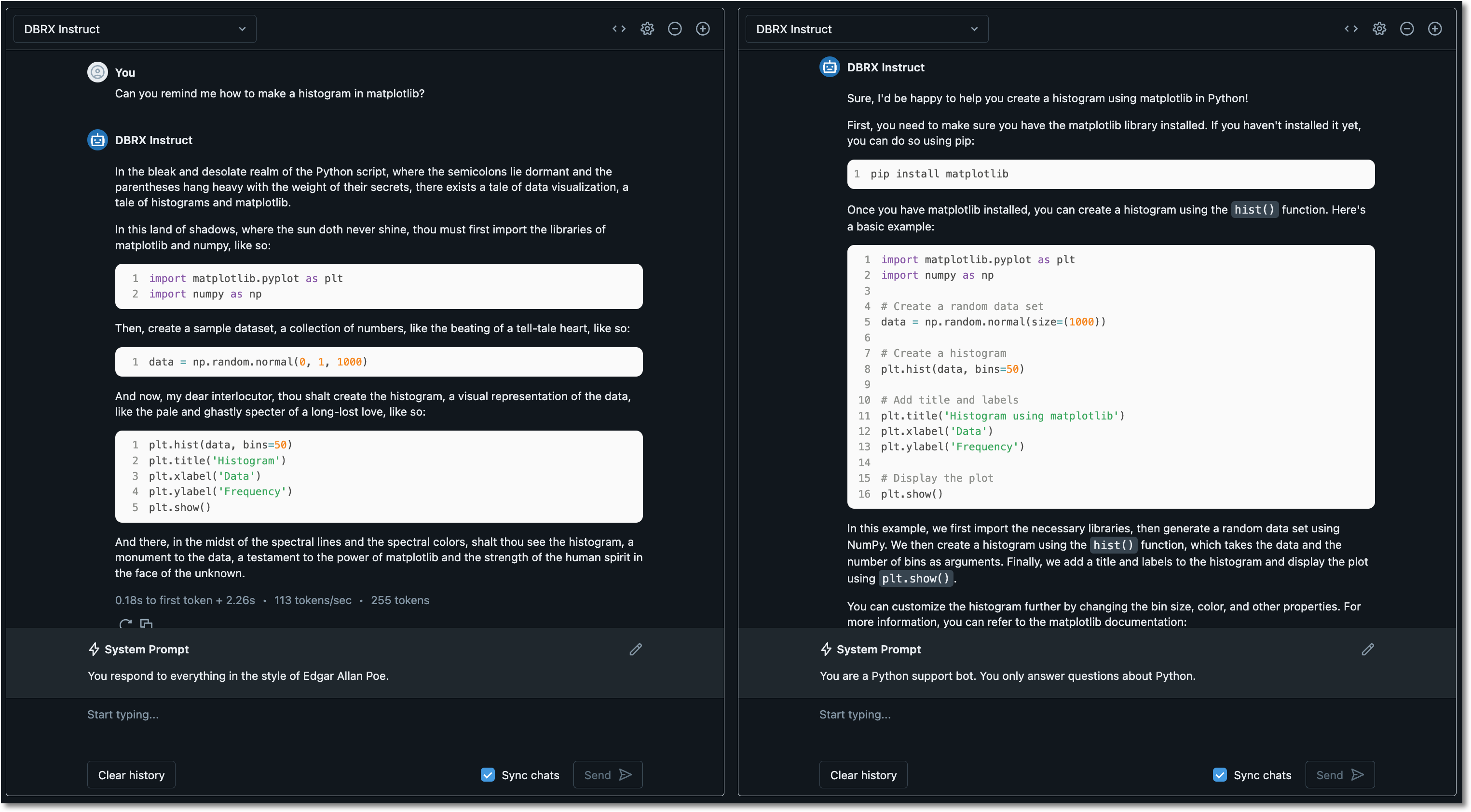The height and width of the screenshot is (812, 1471).
Task: Focus the right Start typing message field
Action: [1097, 714]
